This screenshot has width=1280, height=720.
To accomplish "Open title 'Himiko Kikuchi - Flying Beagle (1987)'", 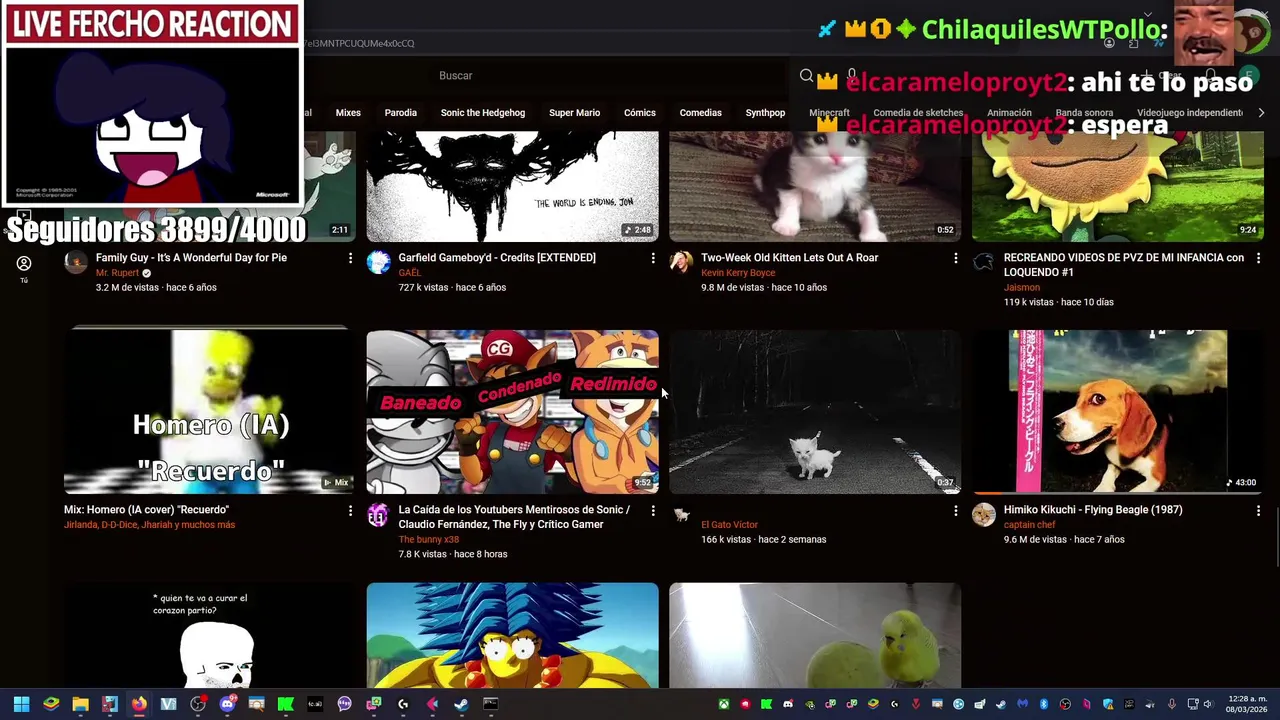I will pyautogui.click(x=1093, y=510).
